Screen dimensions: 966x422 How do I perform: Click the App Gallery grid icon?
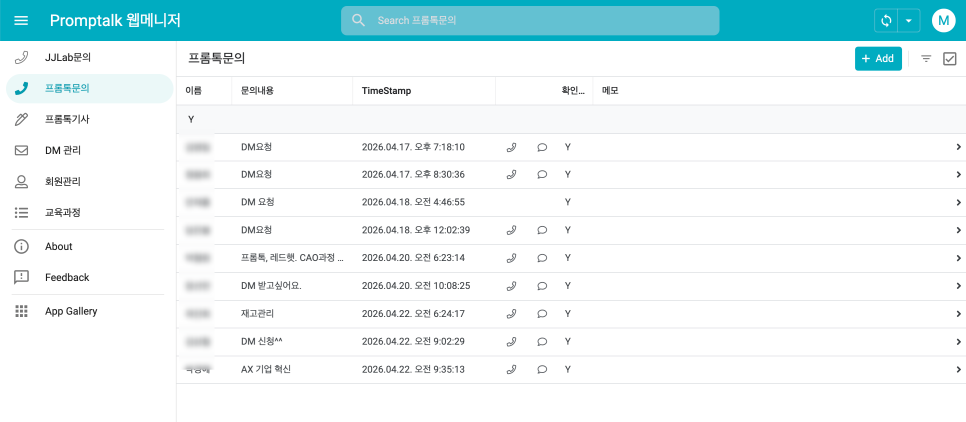(x=21, y=311)
